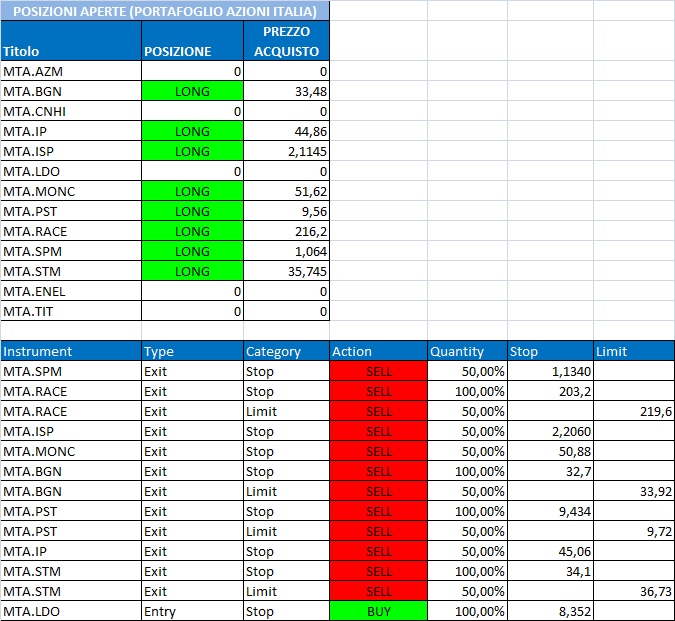
Task: Select the Quantity column header
Action: point(468,351)
